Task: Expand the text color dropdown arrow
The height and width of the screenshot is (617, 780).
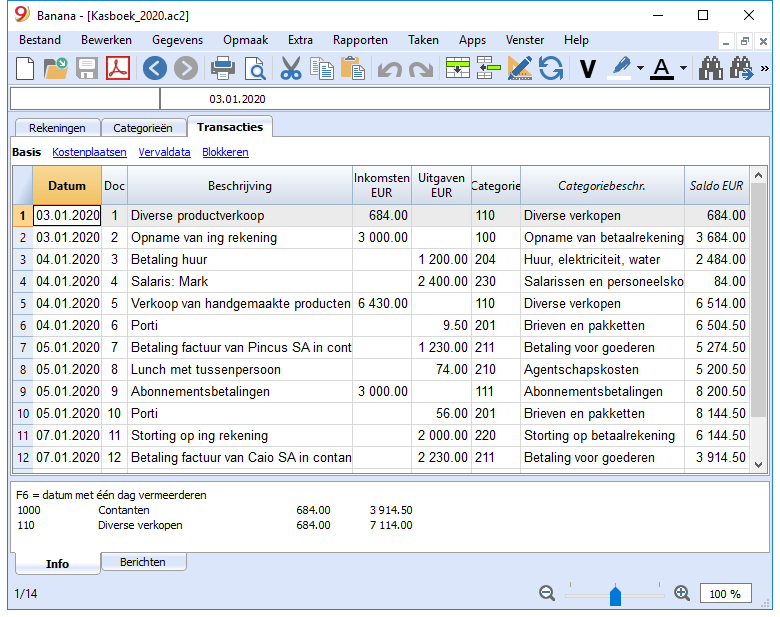Action: click(684, 68)
